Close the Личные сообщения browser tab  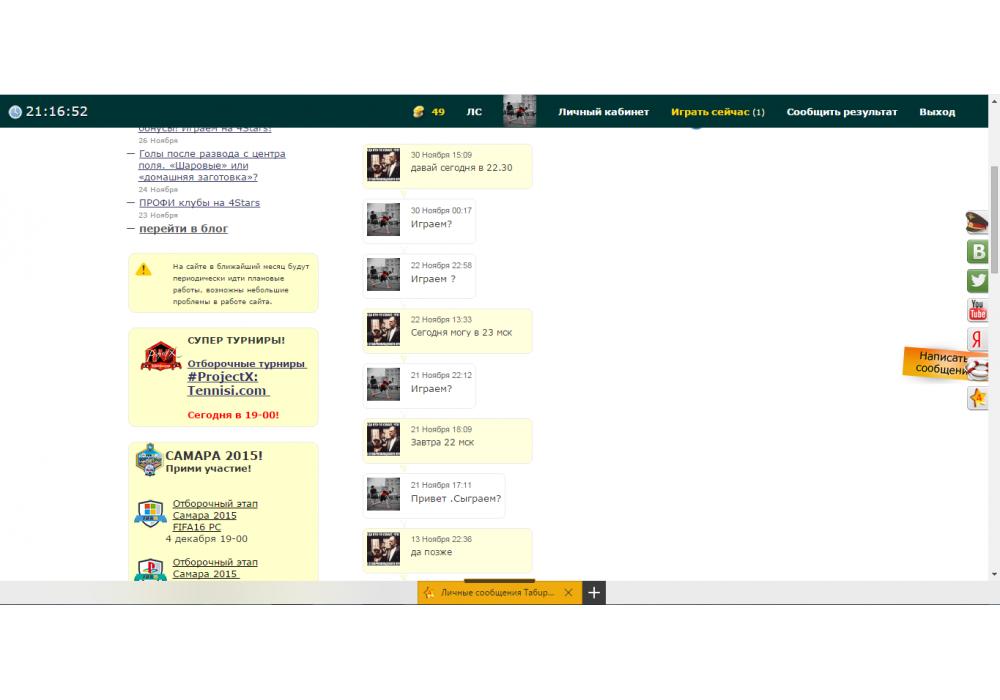click(x=568, y=593)
